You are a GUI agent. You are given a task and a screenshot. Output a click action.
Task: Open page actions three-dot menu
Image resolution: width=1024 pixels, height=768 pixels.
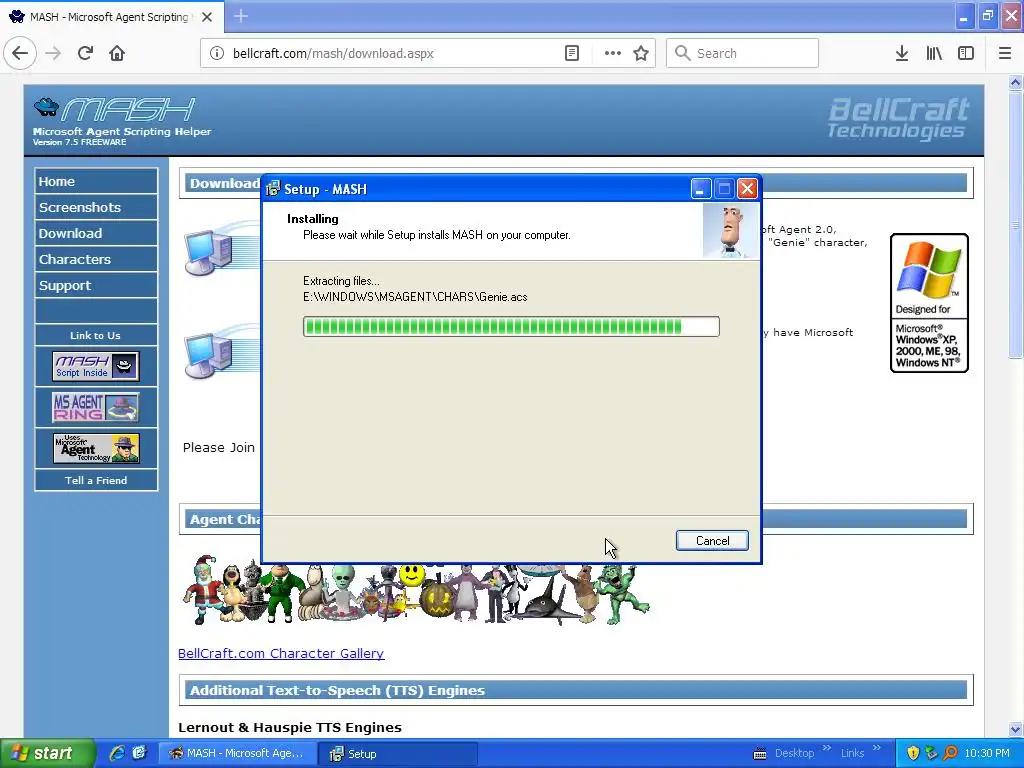point(613,53)
